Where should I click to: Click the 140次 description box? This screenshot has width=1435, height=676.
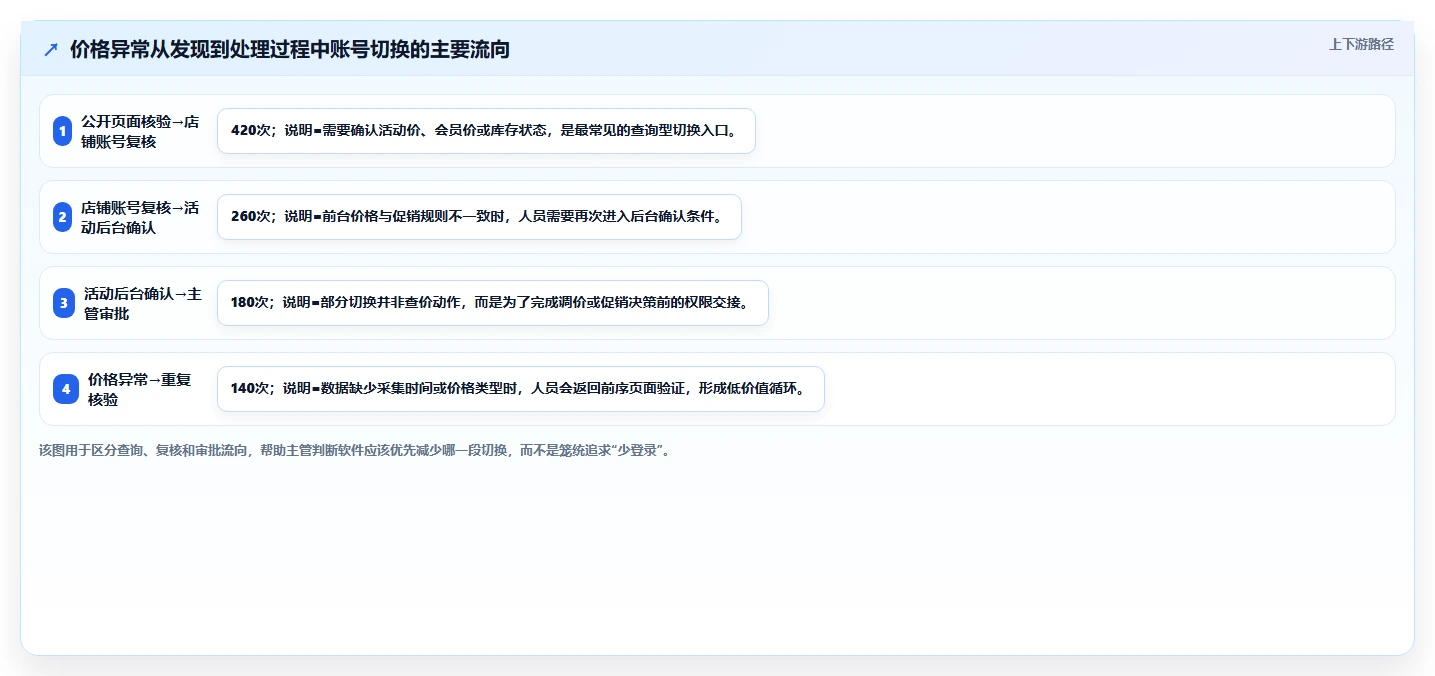[x=521, y=389]
